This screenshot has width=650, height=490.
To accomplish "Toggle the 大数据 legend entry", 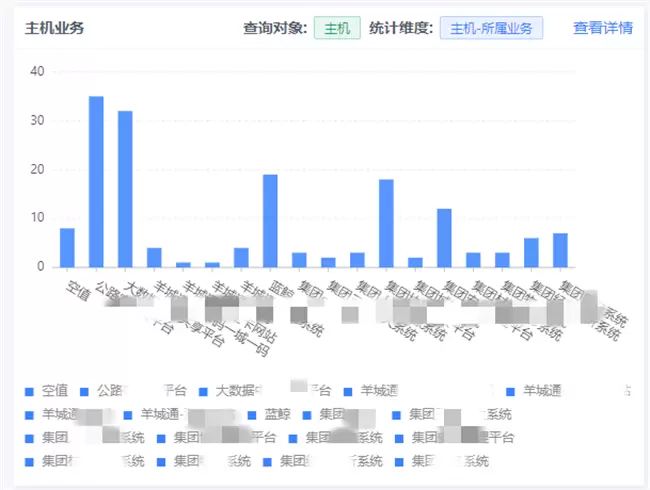I will coord(235,390).
